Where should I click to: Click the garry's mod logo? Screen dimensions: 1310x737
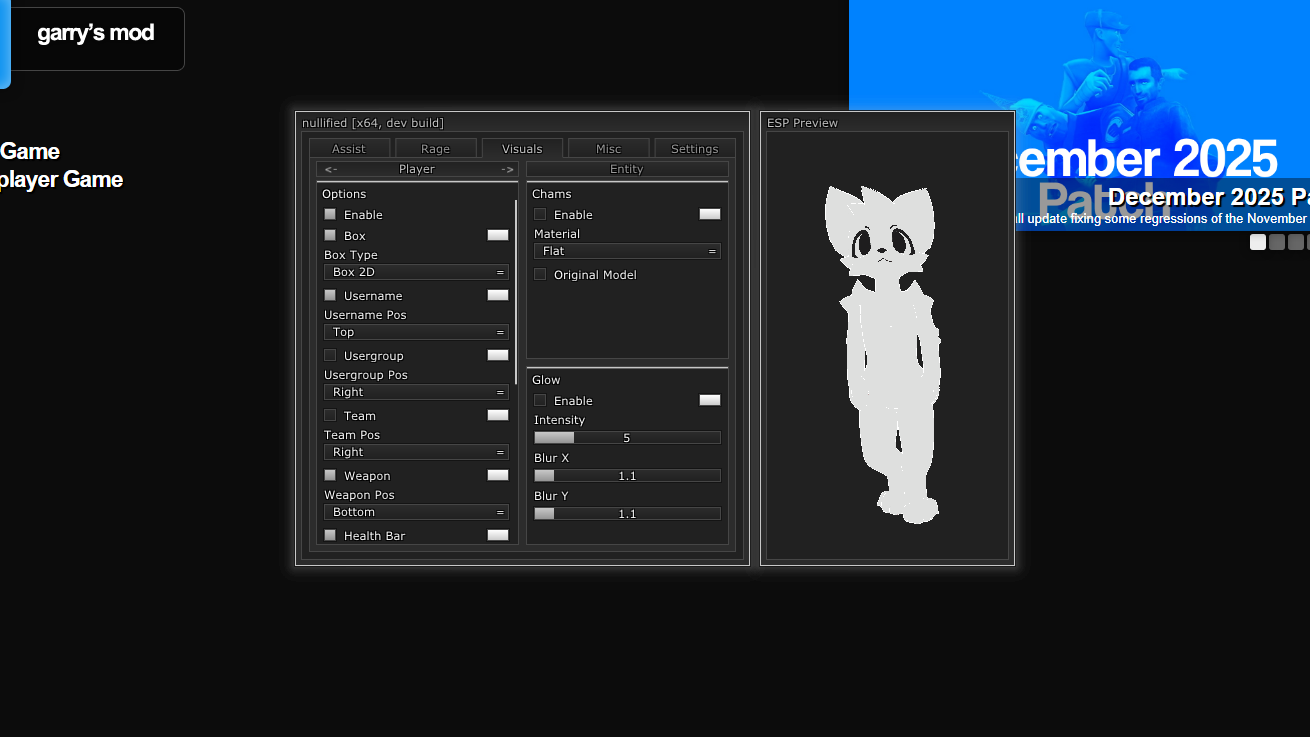[x=96, y=34]
